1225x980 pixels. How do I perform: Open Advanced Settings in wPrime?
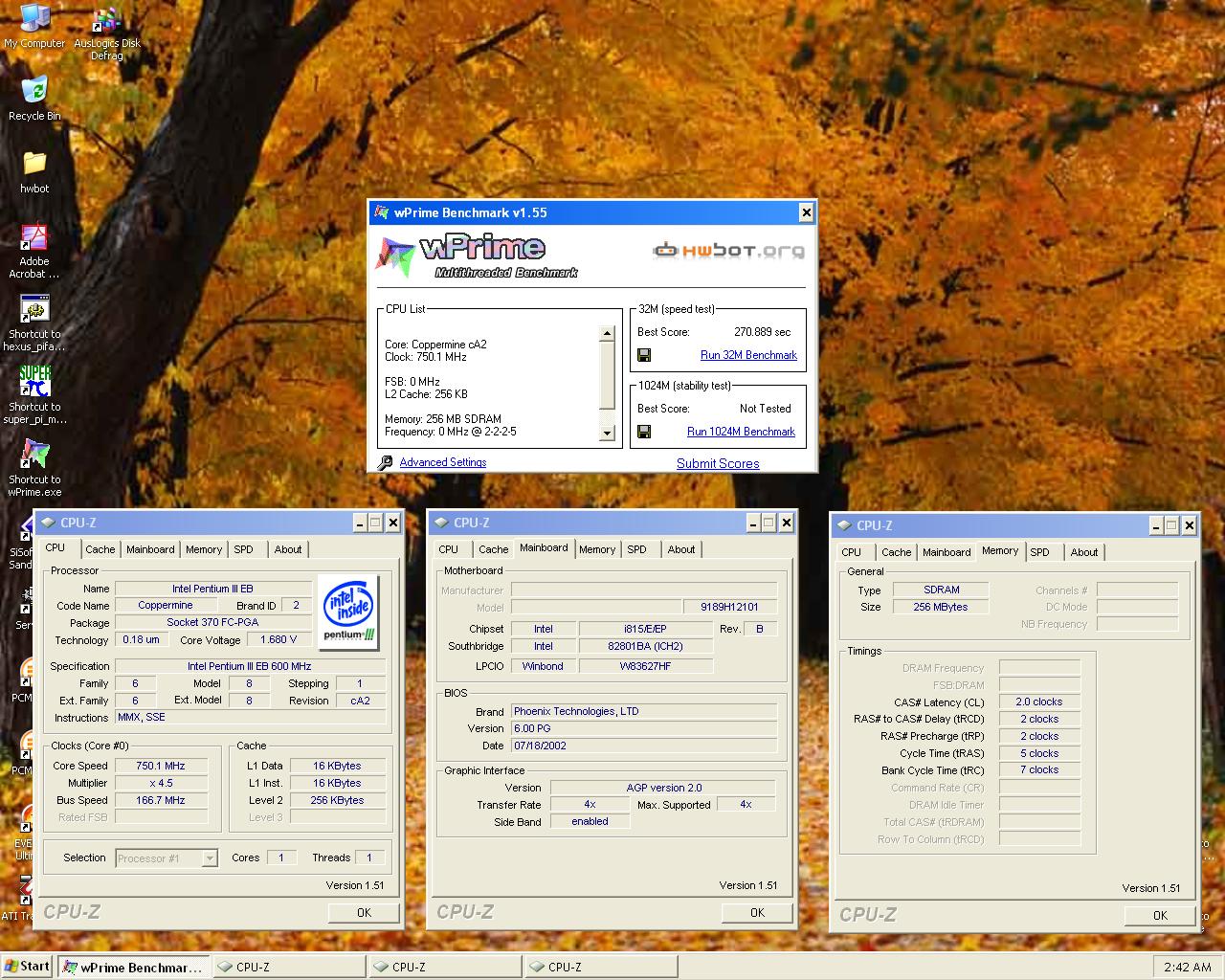(x=443, y=462)
